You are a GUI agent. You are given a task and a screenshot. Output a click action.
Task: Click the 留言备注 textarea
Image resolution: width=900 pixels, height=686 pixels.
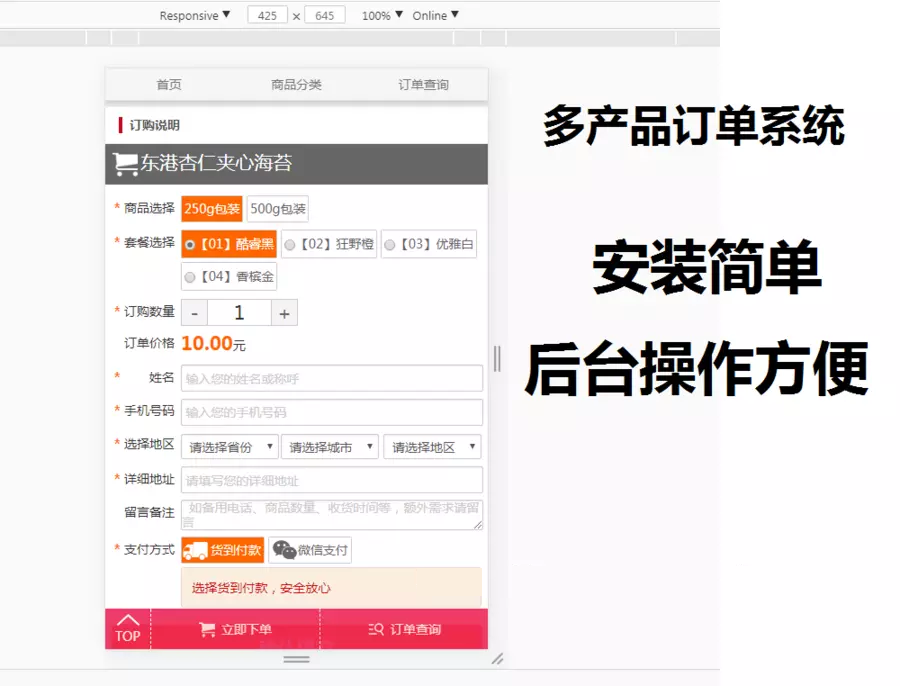pos(332,514)
